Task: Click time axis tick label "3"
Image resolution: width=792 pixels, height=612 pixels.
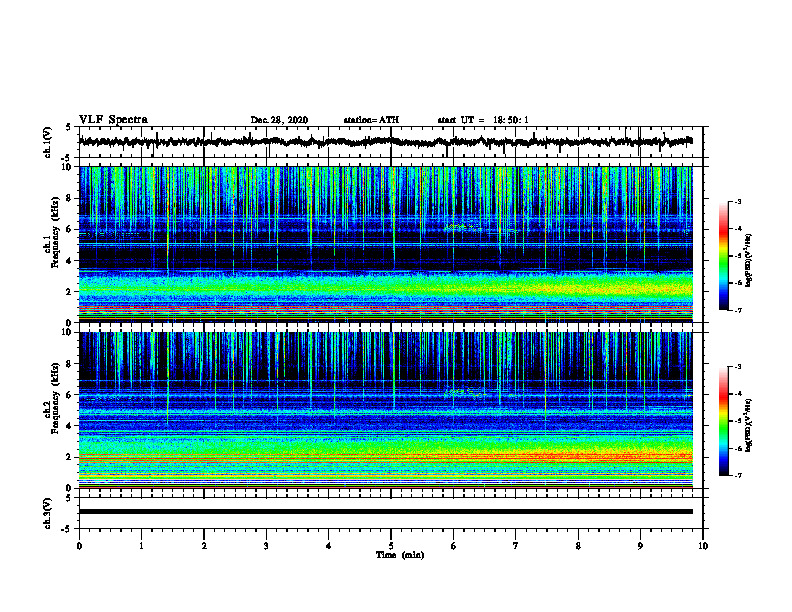Action: coord(266,546)
